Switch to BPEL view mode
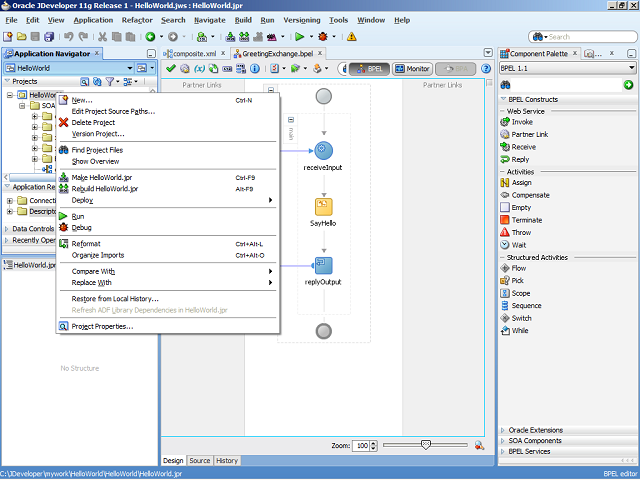This screenshot has height=480, width=640. (370, 69)
